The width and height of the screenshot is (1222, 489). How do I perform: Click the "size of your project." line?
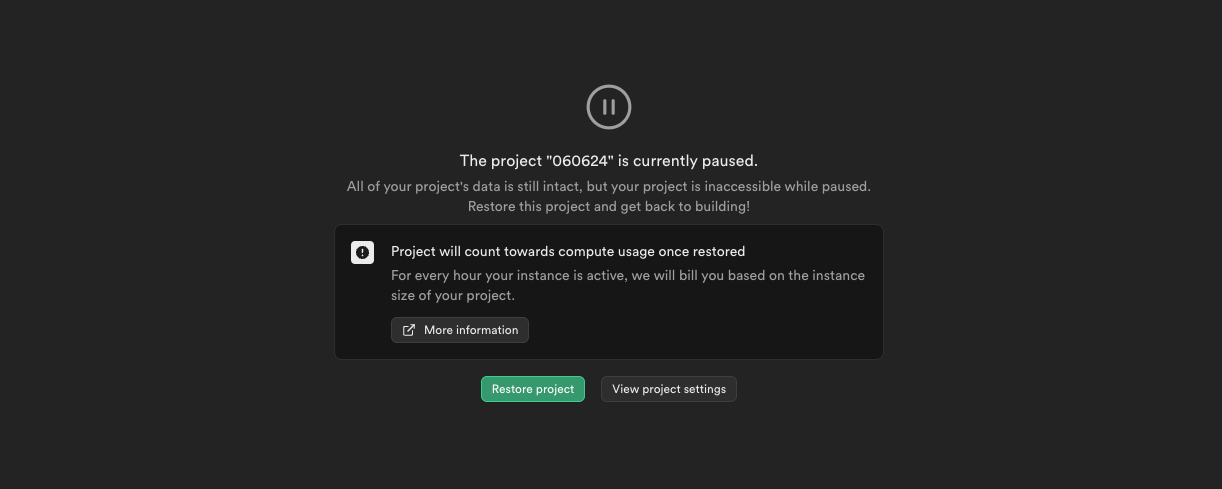coord(453,296)
